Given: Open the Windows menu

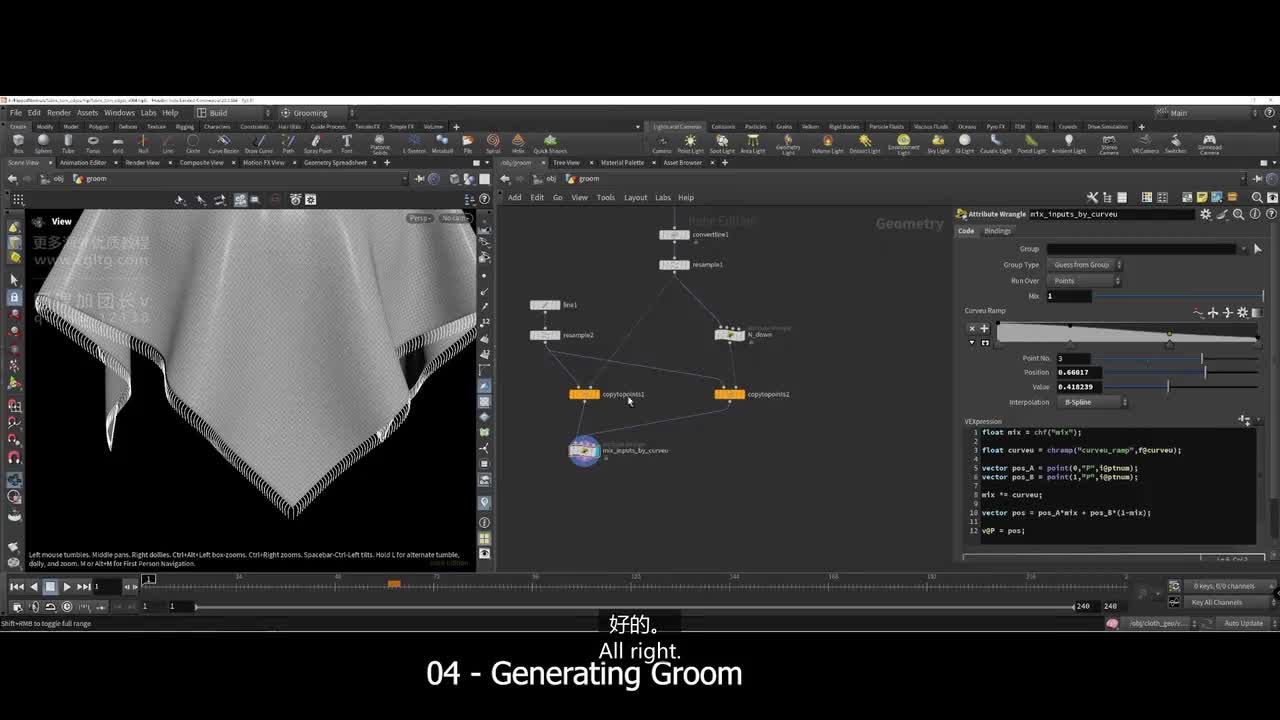Looking at the screenshot, I should [119, 113].
